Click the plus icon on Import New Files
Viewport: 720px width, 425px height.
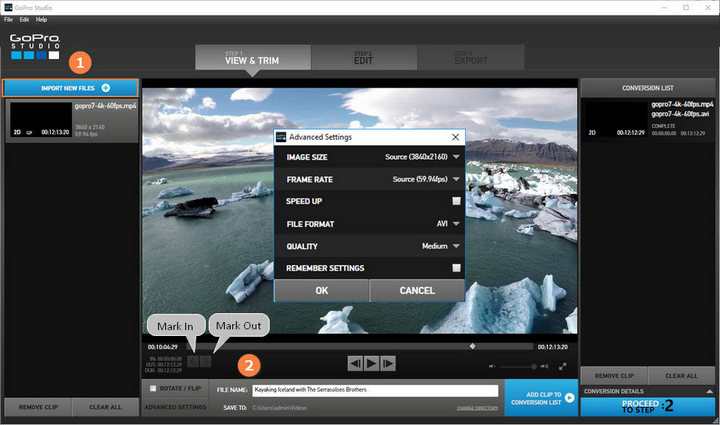pos(105,89)
